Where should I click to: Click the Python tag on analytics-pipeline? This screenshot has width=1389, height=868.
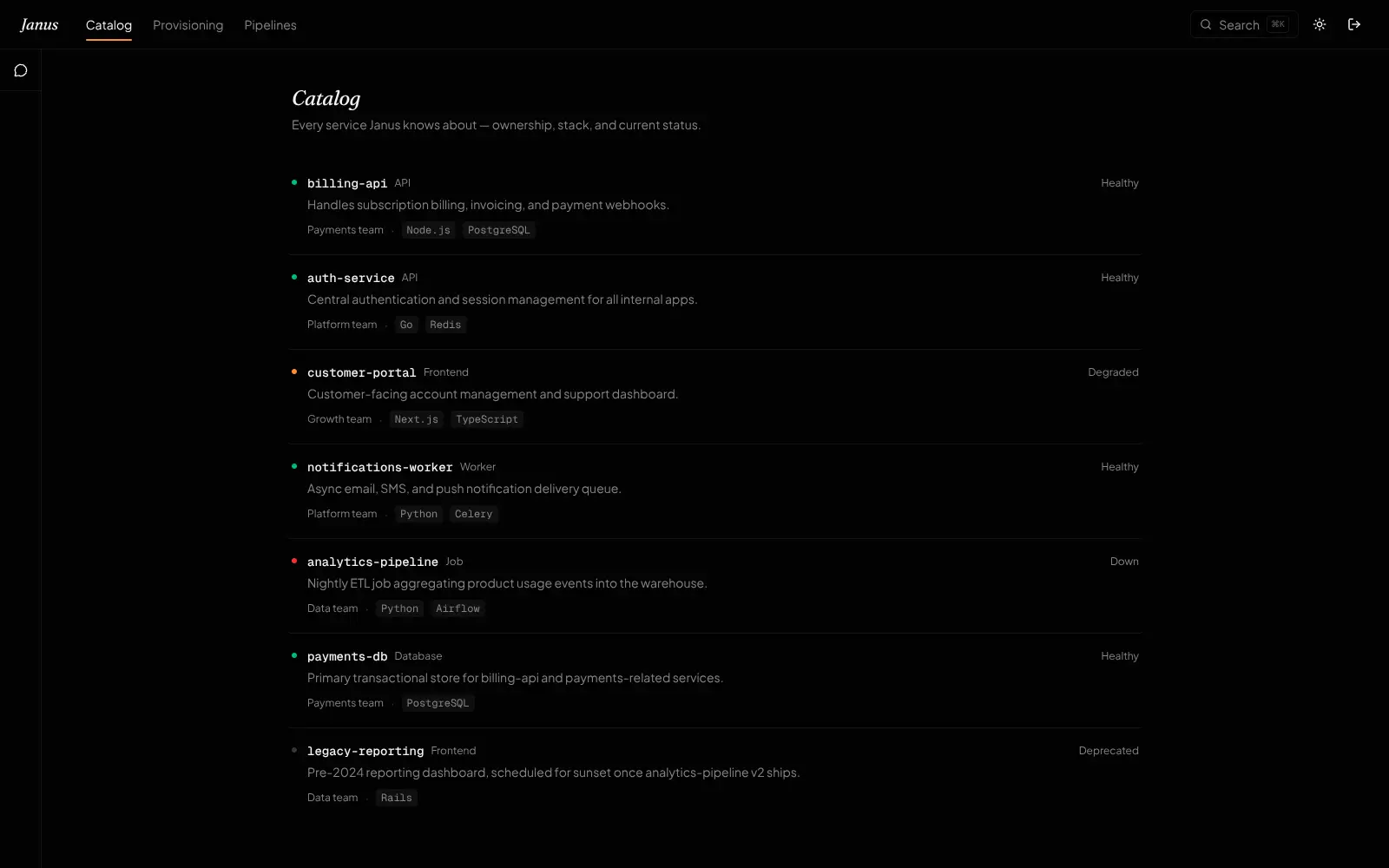pos(399,608)
